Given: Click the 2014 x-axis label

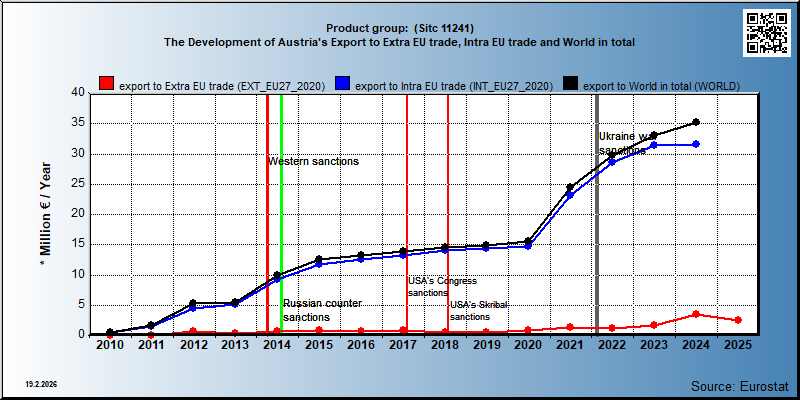Looking at the screenshot, I should 277,345.
